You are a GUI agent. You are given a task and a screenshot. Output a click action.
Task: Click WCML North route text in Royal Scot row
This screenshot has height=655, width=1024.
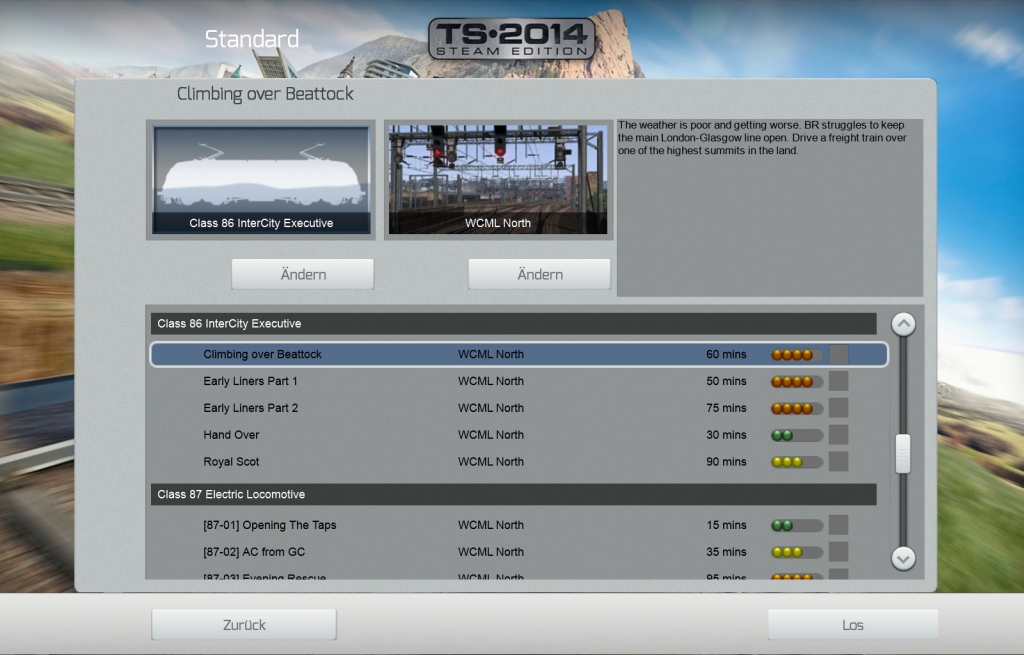490,462
